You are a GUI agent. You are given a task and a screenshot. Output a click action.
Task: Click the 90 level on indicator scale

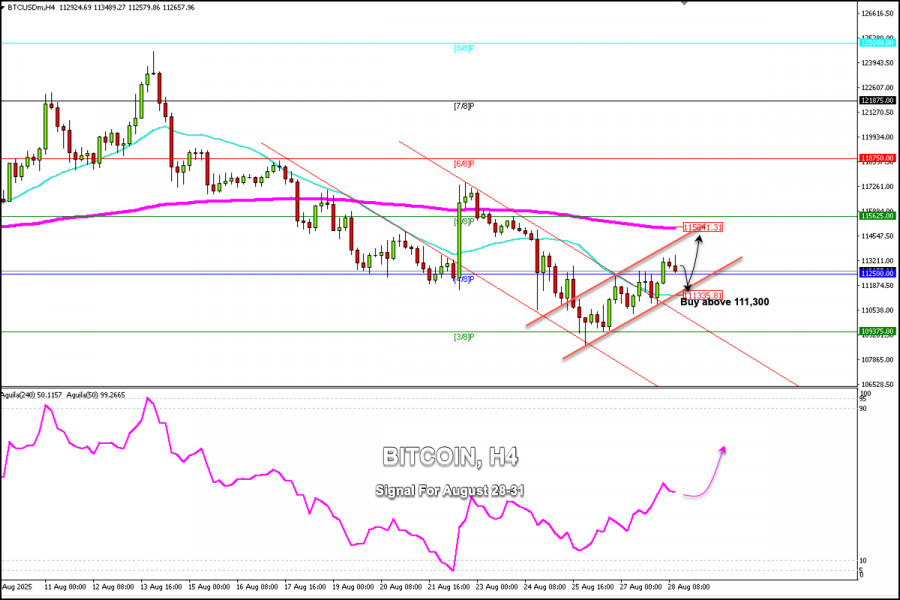[x=863, y=408]
